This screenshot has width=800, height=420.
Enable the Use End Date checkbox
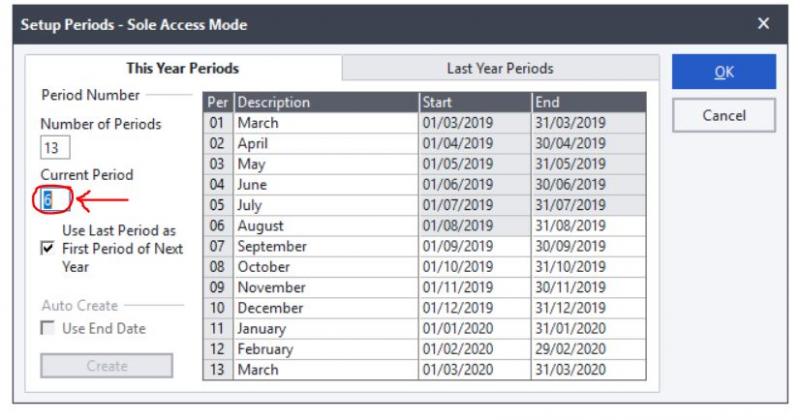[48, 329]
